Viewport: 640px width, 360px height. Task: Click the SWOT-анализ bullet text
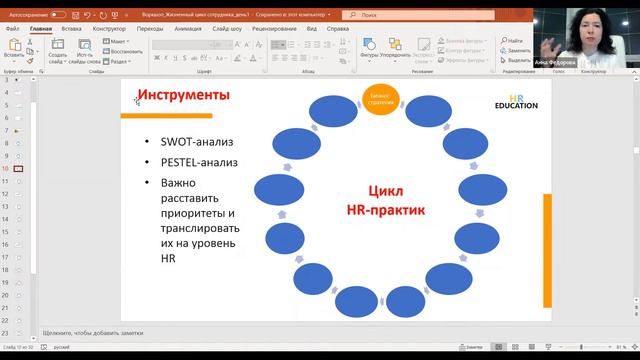pos(197,142)
